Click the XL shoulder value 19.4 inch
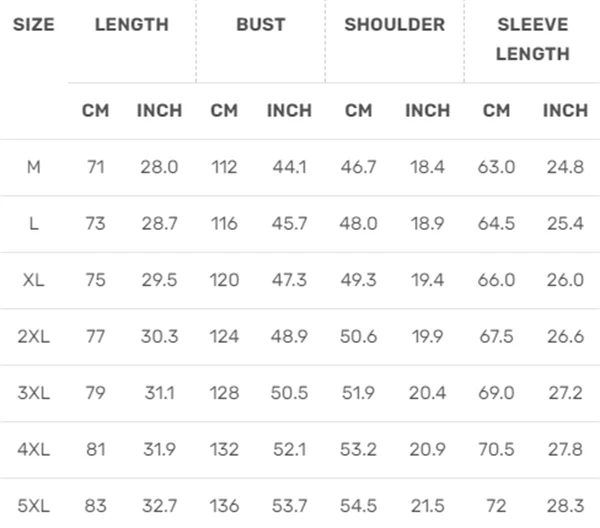This screenshot has height=528, width=600. (427, 280)
